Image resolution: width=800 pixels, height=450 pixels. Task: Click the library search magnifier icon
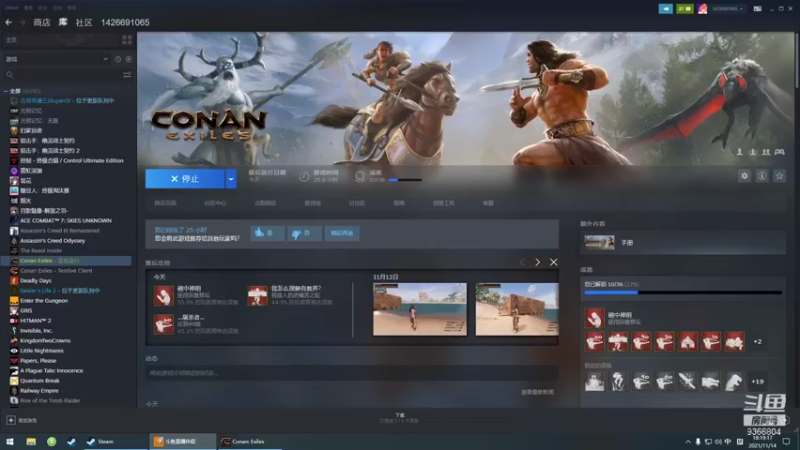click(x=10, y=75)
